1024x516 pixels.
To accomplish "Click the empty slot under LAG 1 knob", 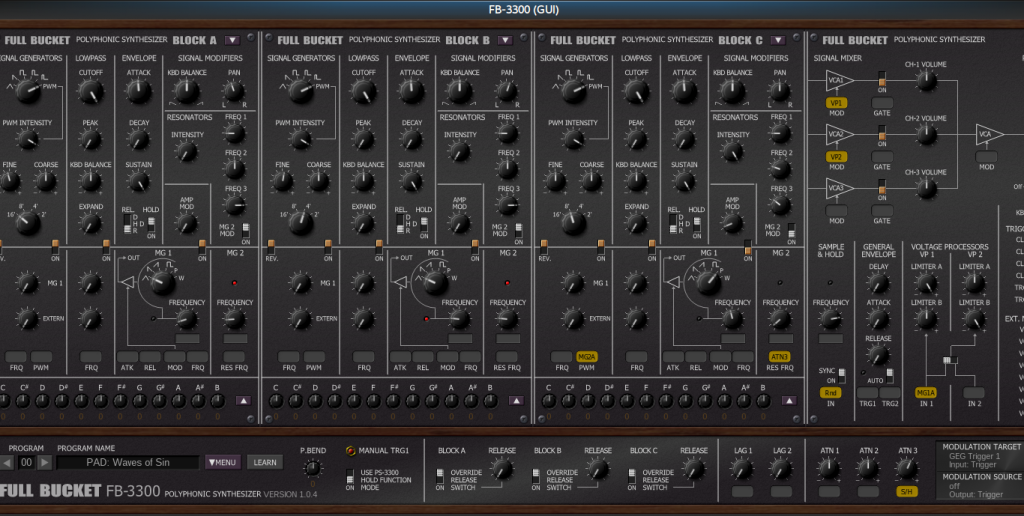I will [743, 491].
